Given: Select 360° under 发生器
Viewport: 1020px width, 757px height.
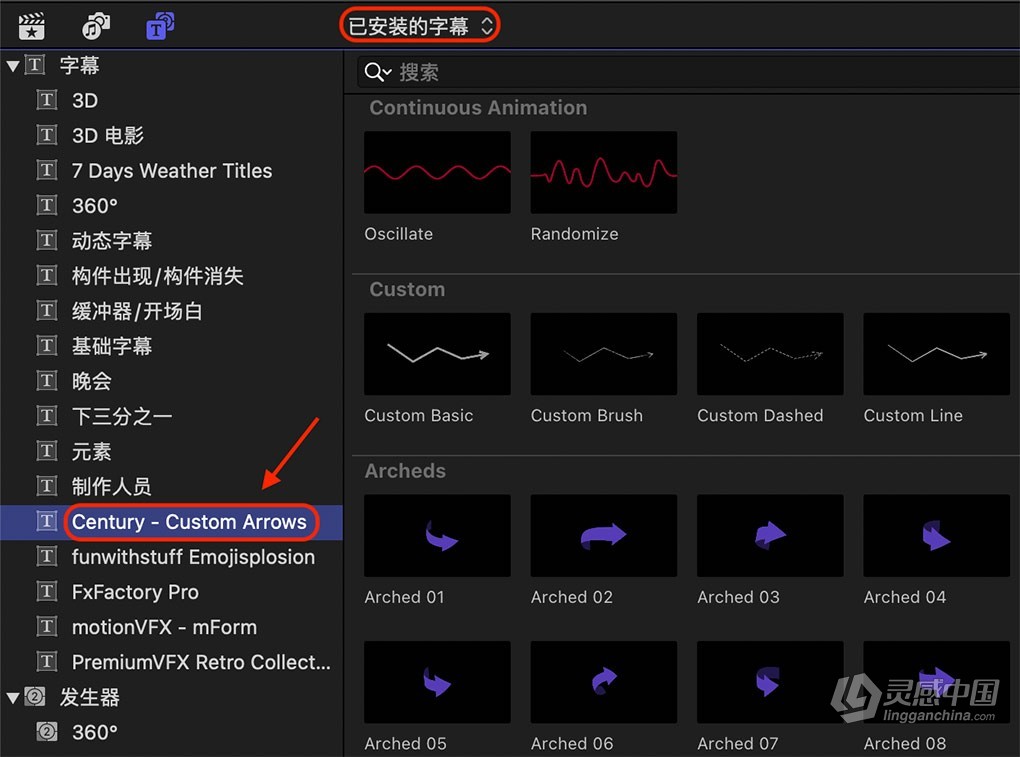Looking at the screenshot, I should click(94, 732).
